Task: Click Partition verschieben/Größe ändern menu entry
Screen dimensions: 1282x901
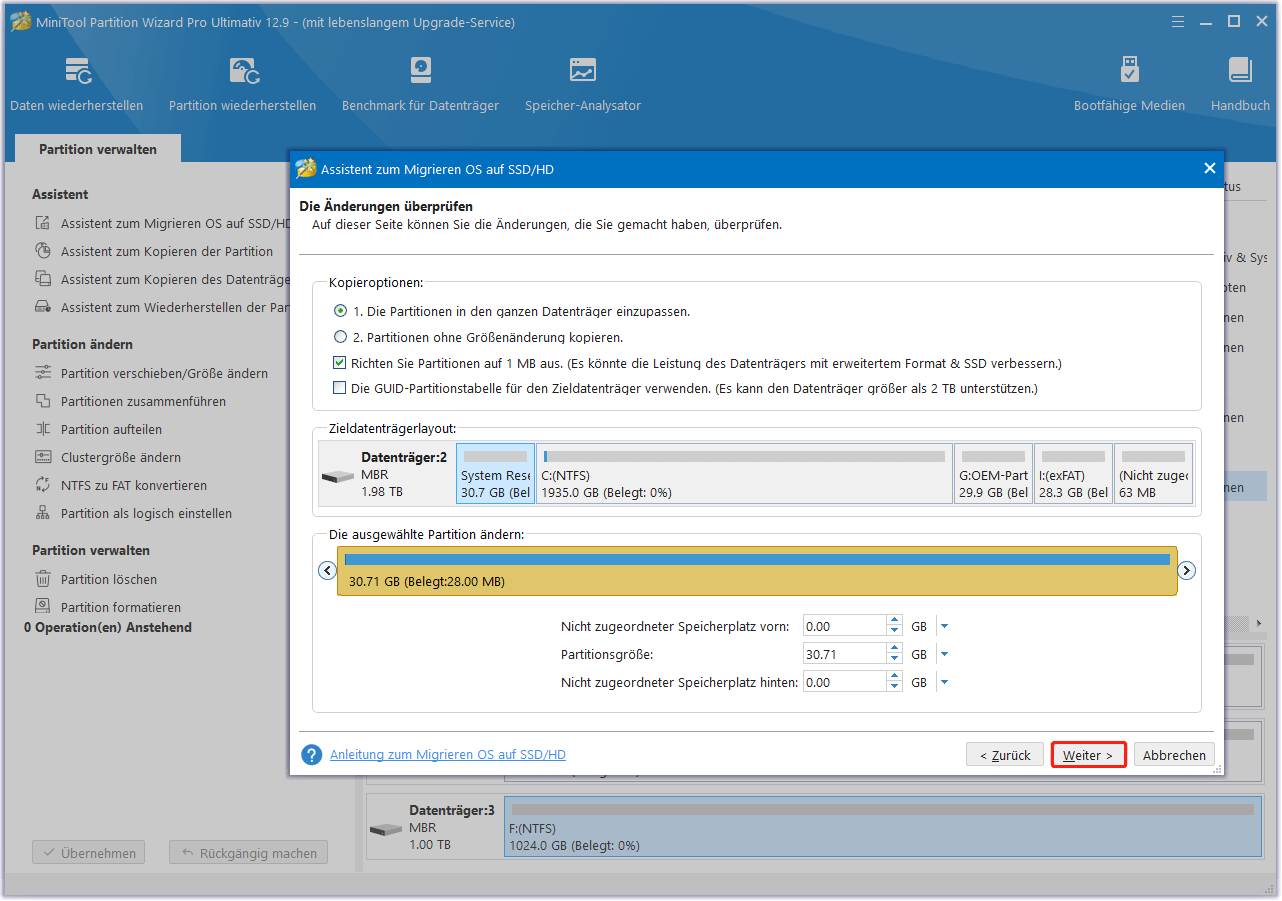Action: [164, 374]
